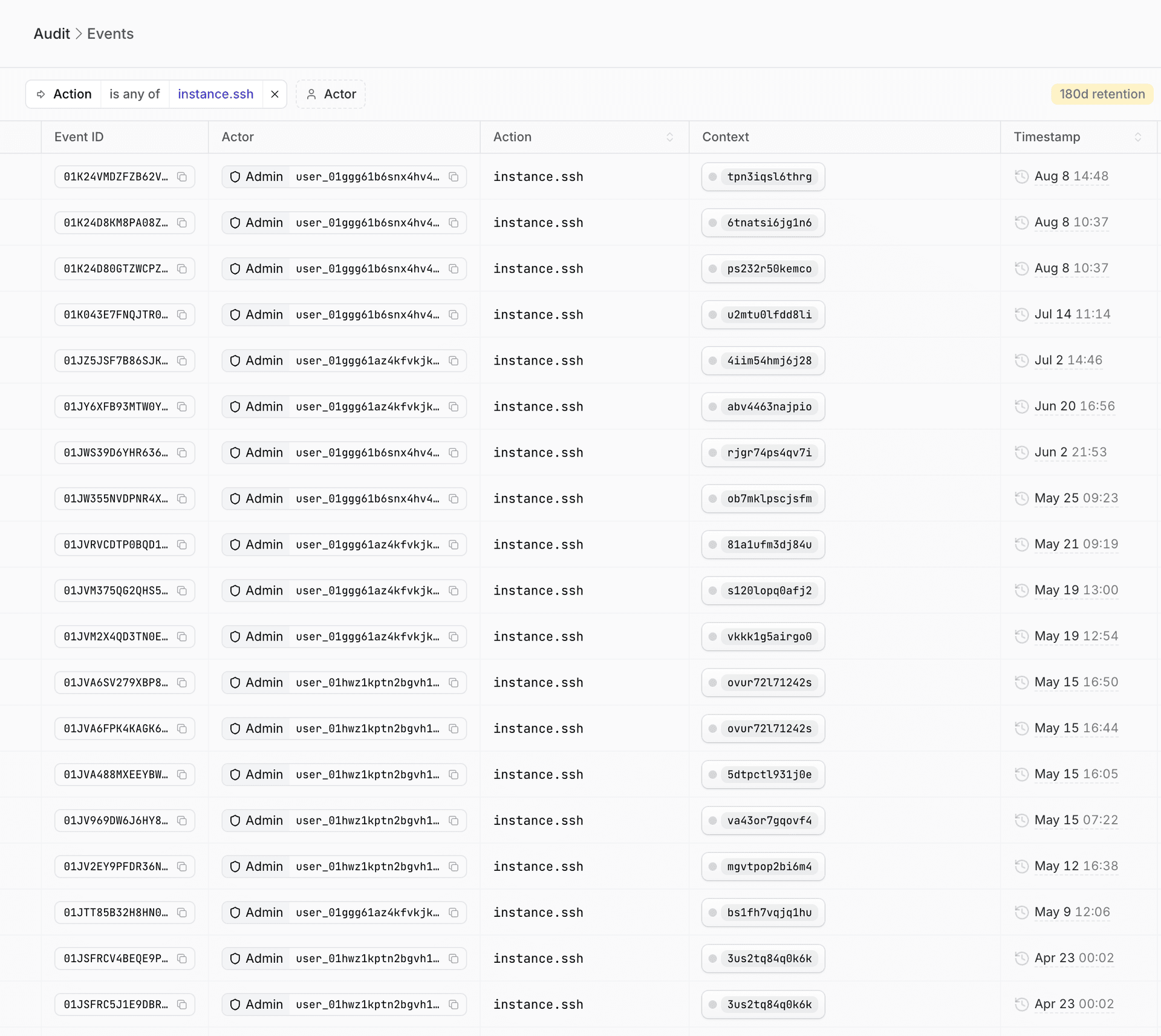The width and height of the screenshot is (1161, 1036).
Task: Copy event ID 01JVM375QG2QHS5
Action: click(181, 590)
